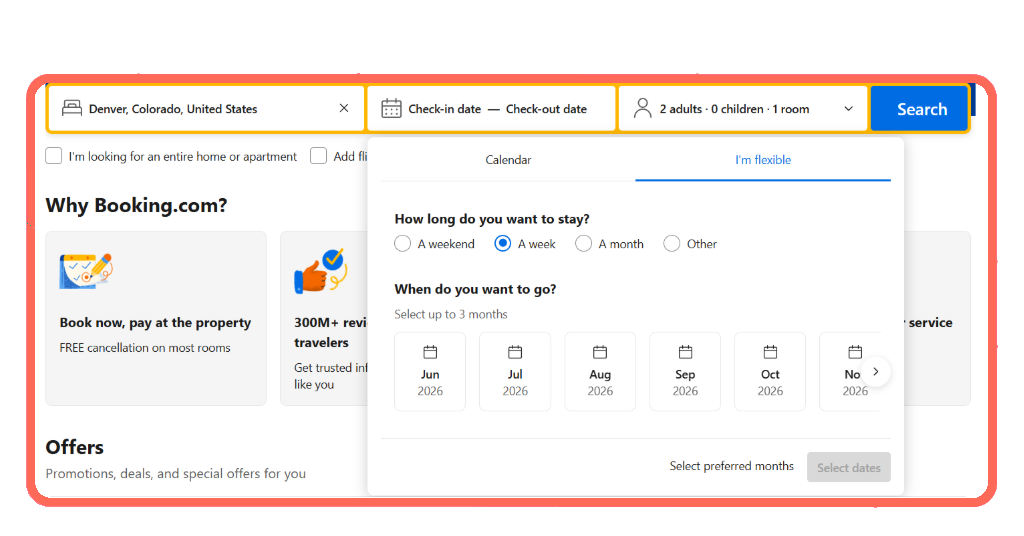Select the Jun 2026 month card
This screenshot has width=1024, height=536.
(x=430, y=371)
